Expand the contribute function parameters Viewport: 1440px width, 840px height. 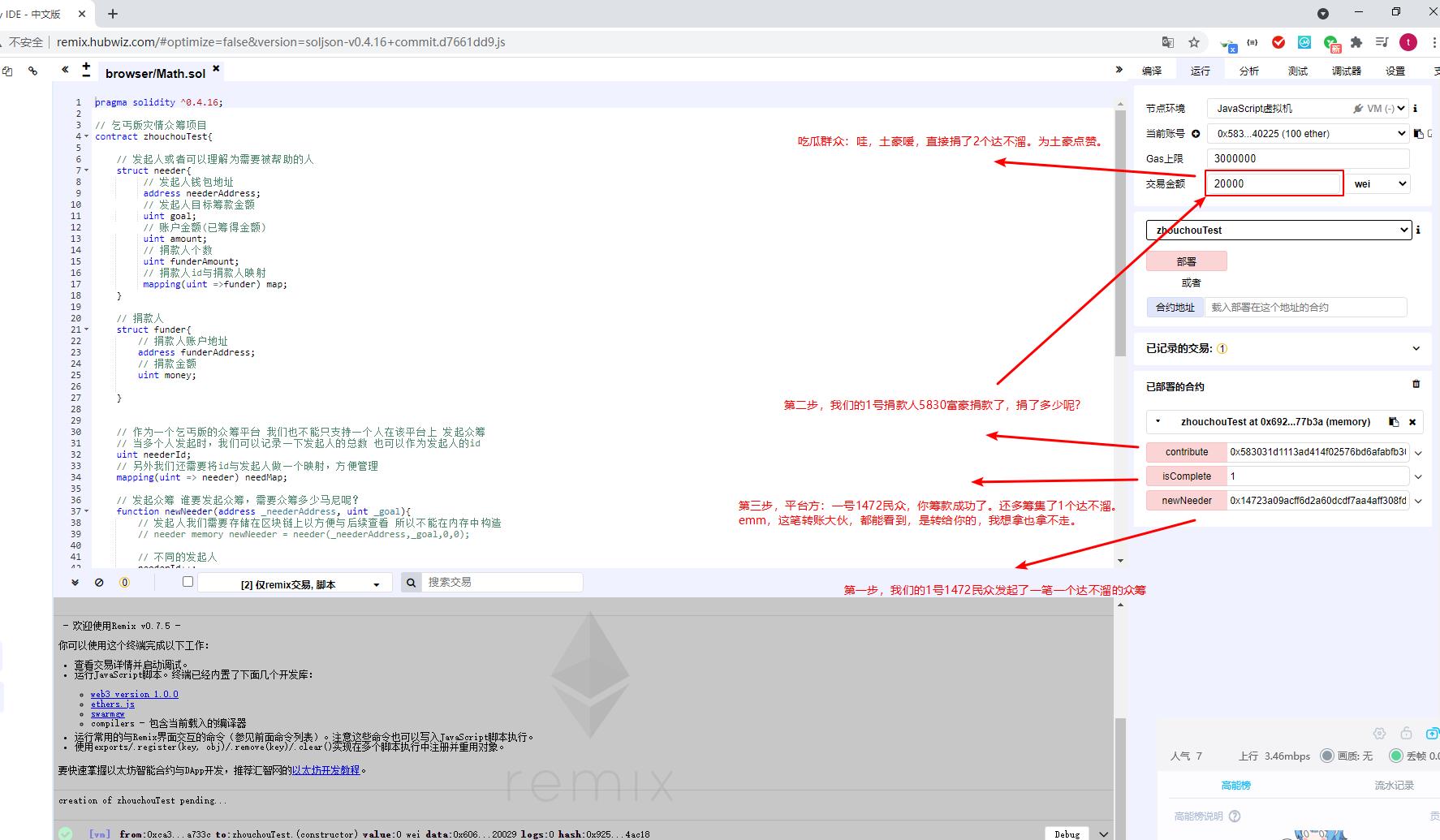(1418, 453)
